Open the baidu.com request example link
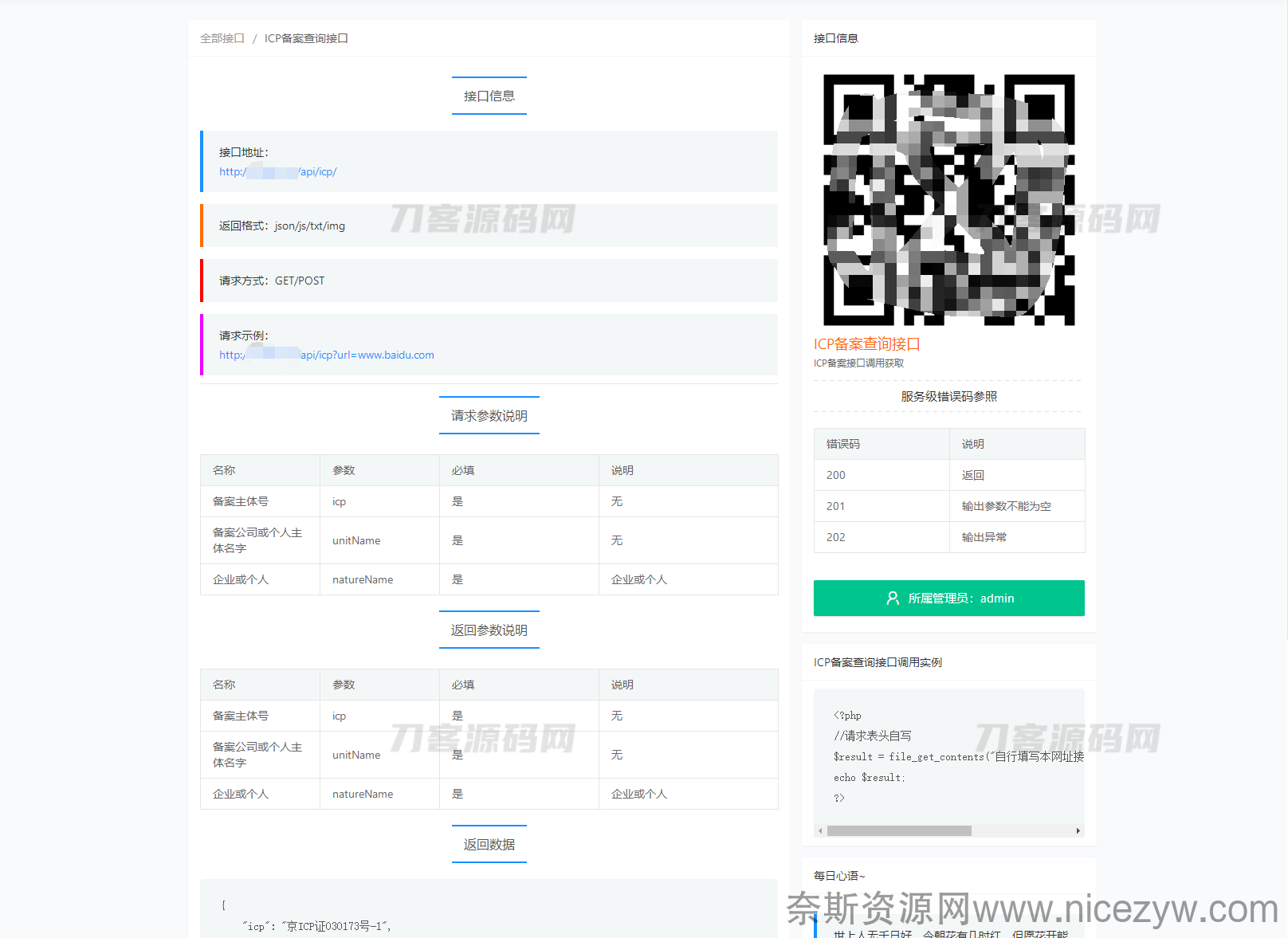Viewport: 1288px width, 938px height. [x=326, y=355]
